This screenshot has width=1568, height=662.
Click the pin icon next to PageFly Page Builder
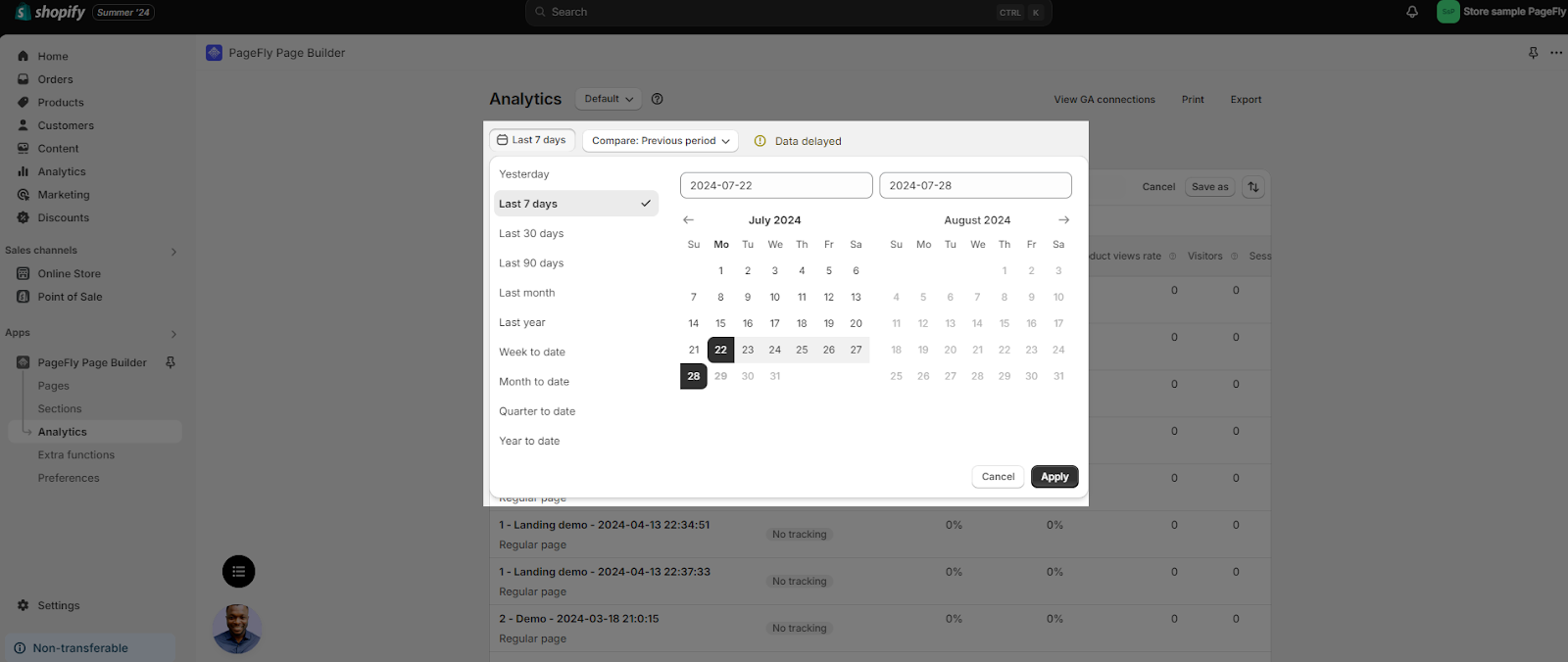pos(171,362)
